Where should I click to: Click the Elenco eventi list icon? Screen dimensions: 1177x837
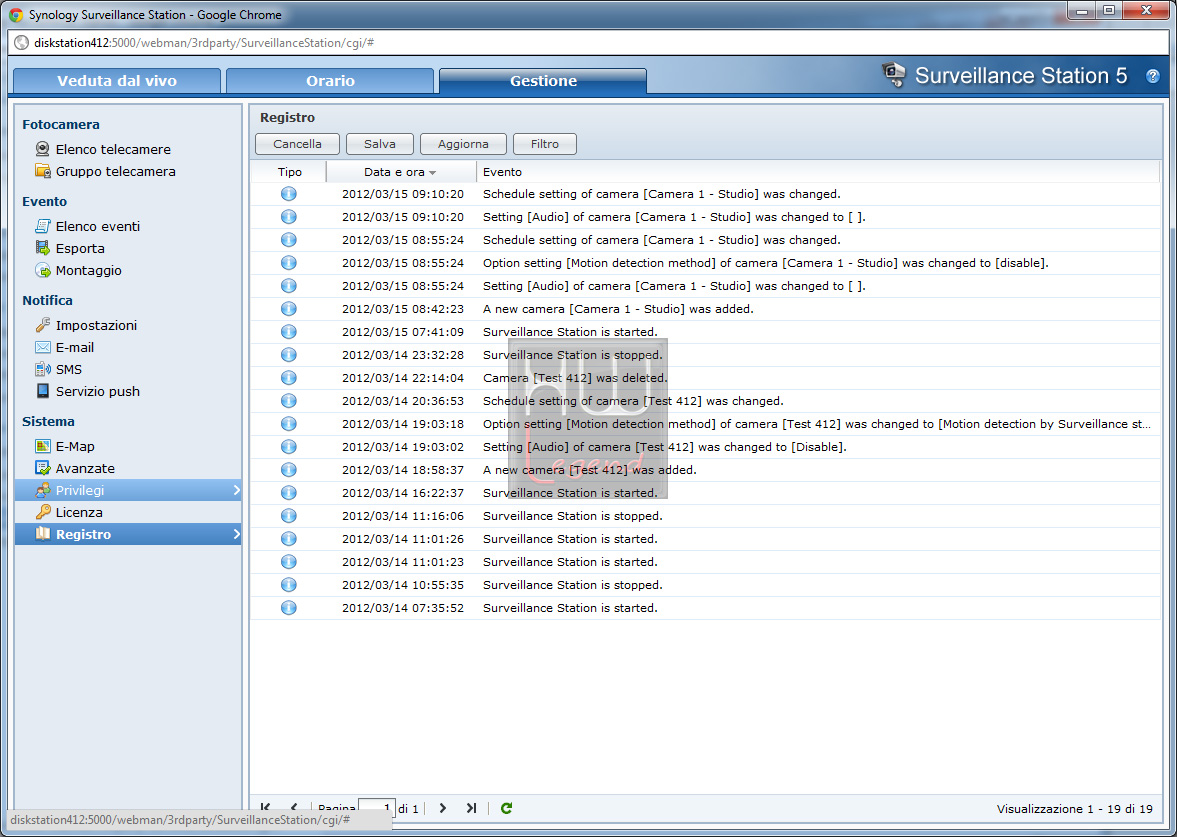point(43,225)
